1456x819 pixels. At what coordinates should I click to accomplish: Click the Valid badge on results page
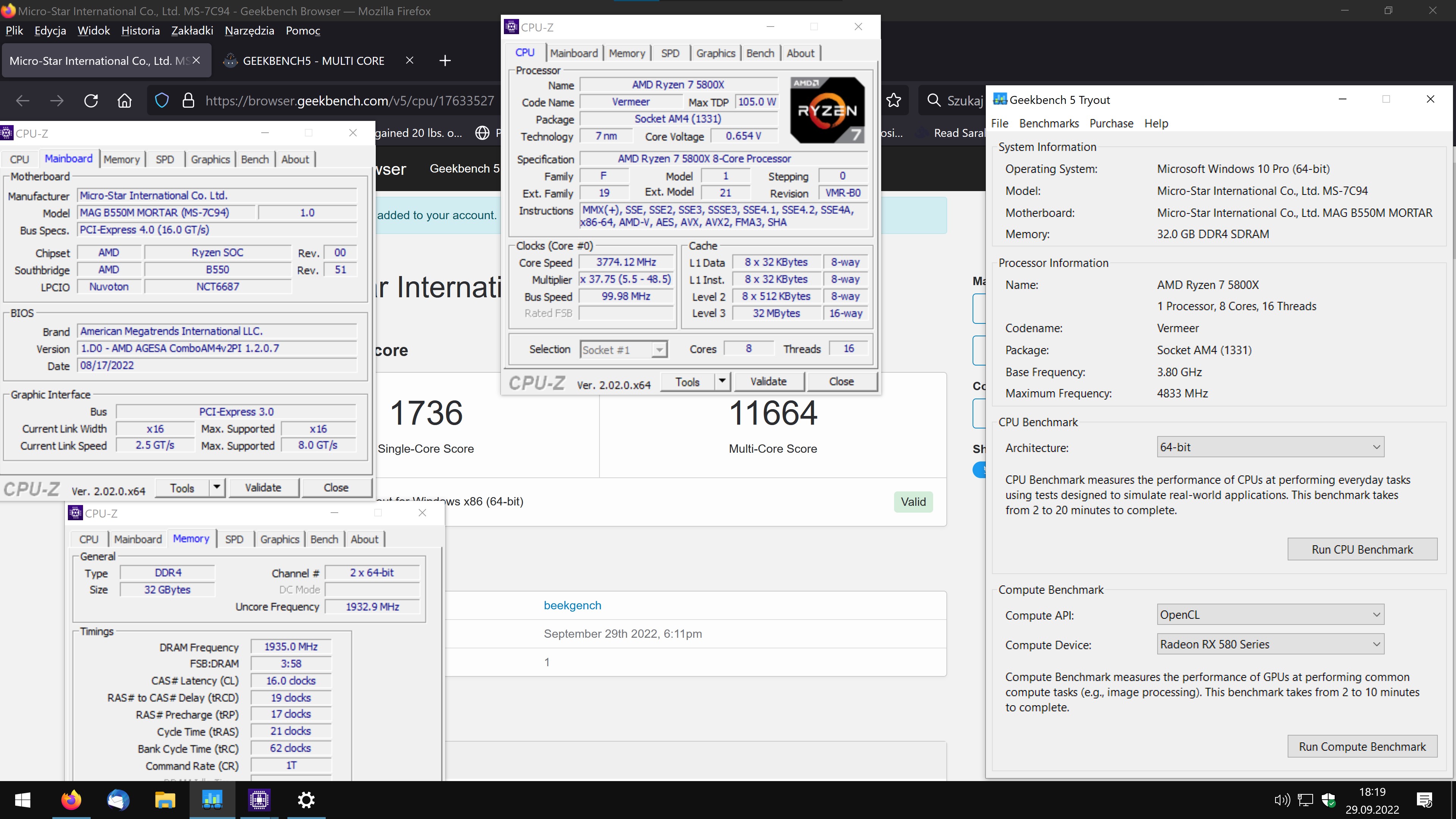pyautogui.click(x=913, y=502)
